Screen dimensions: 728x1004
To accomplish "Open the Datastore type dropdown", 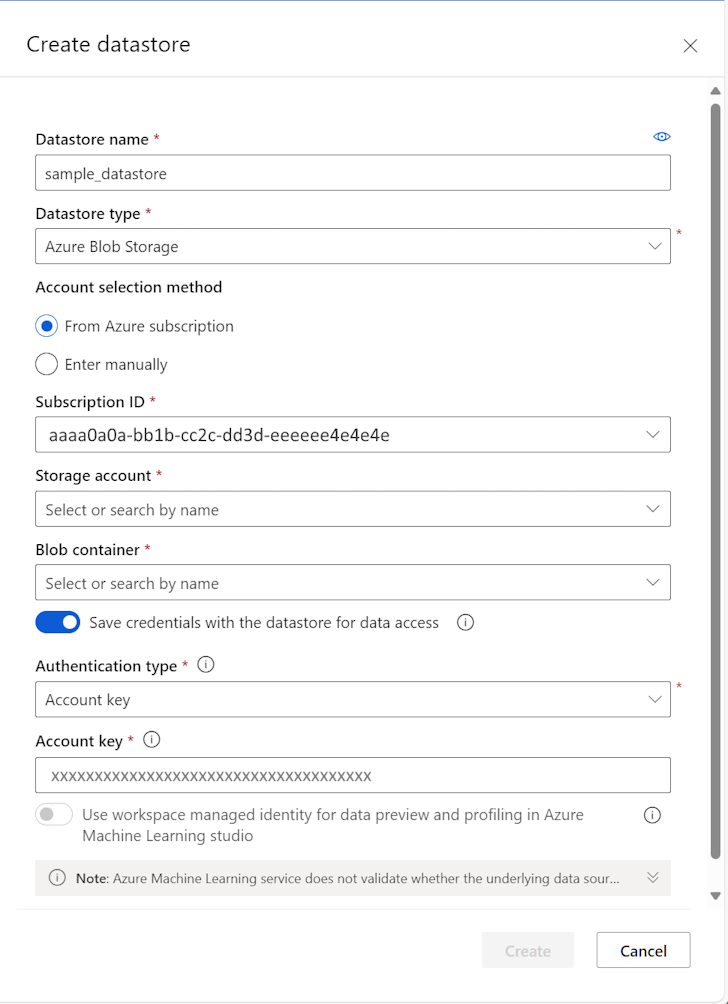I will (352, 246).
